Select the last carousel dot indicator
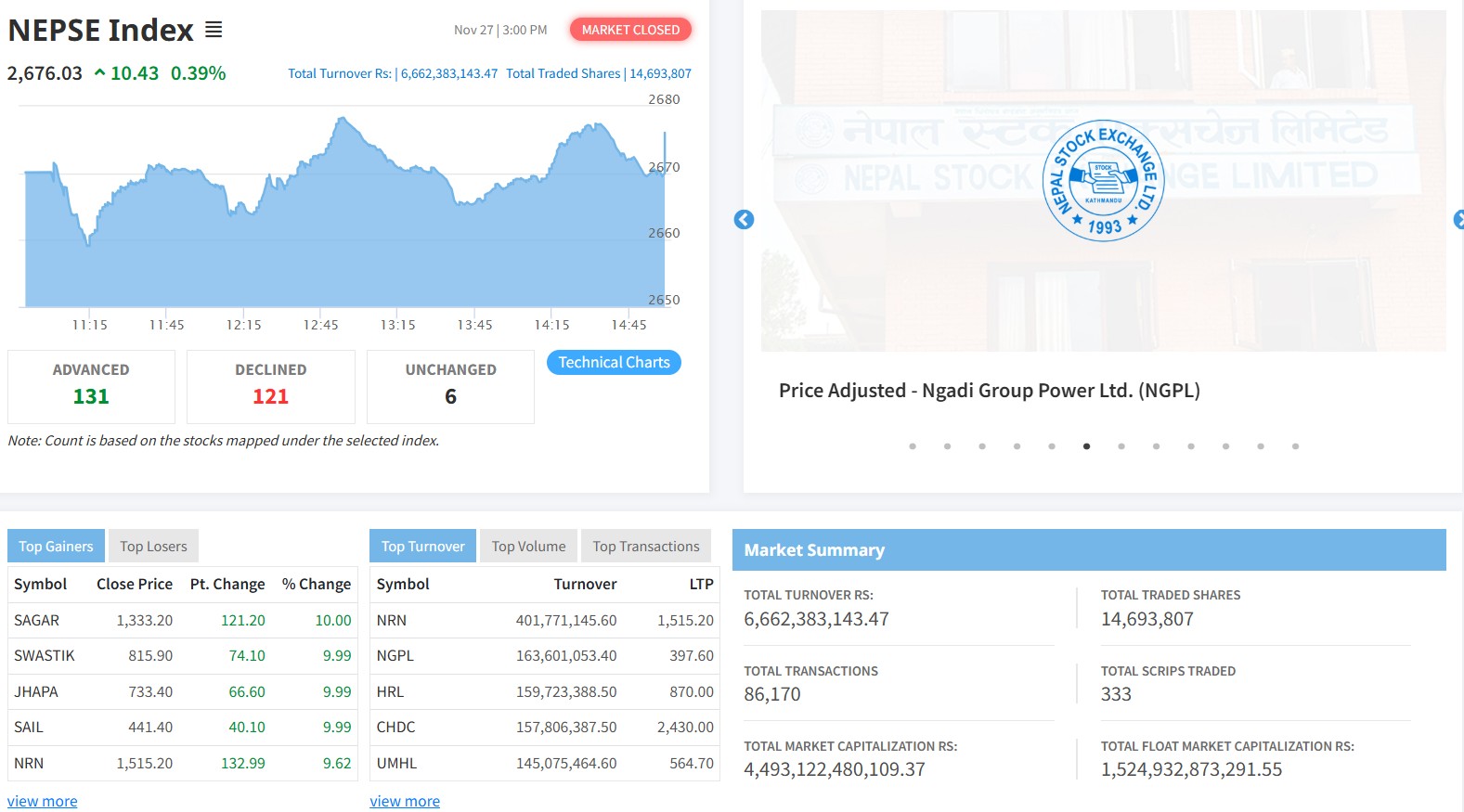 click(1295, 446)
